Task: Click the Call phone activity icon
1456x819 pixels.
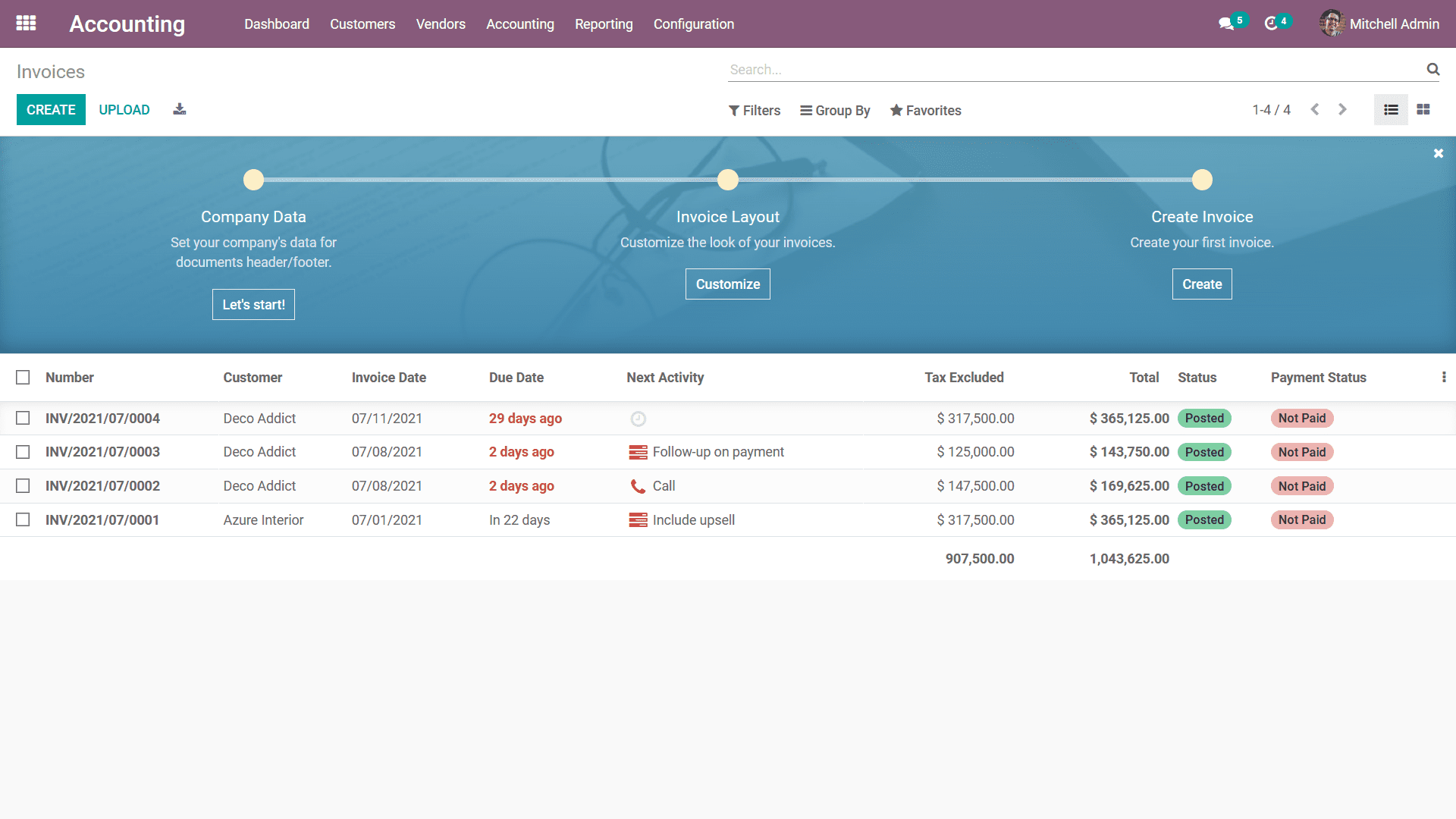Action: (639, 486)
